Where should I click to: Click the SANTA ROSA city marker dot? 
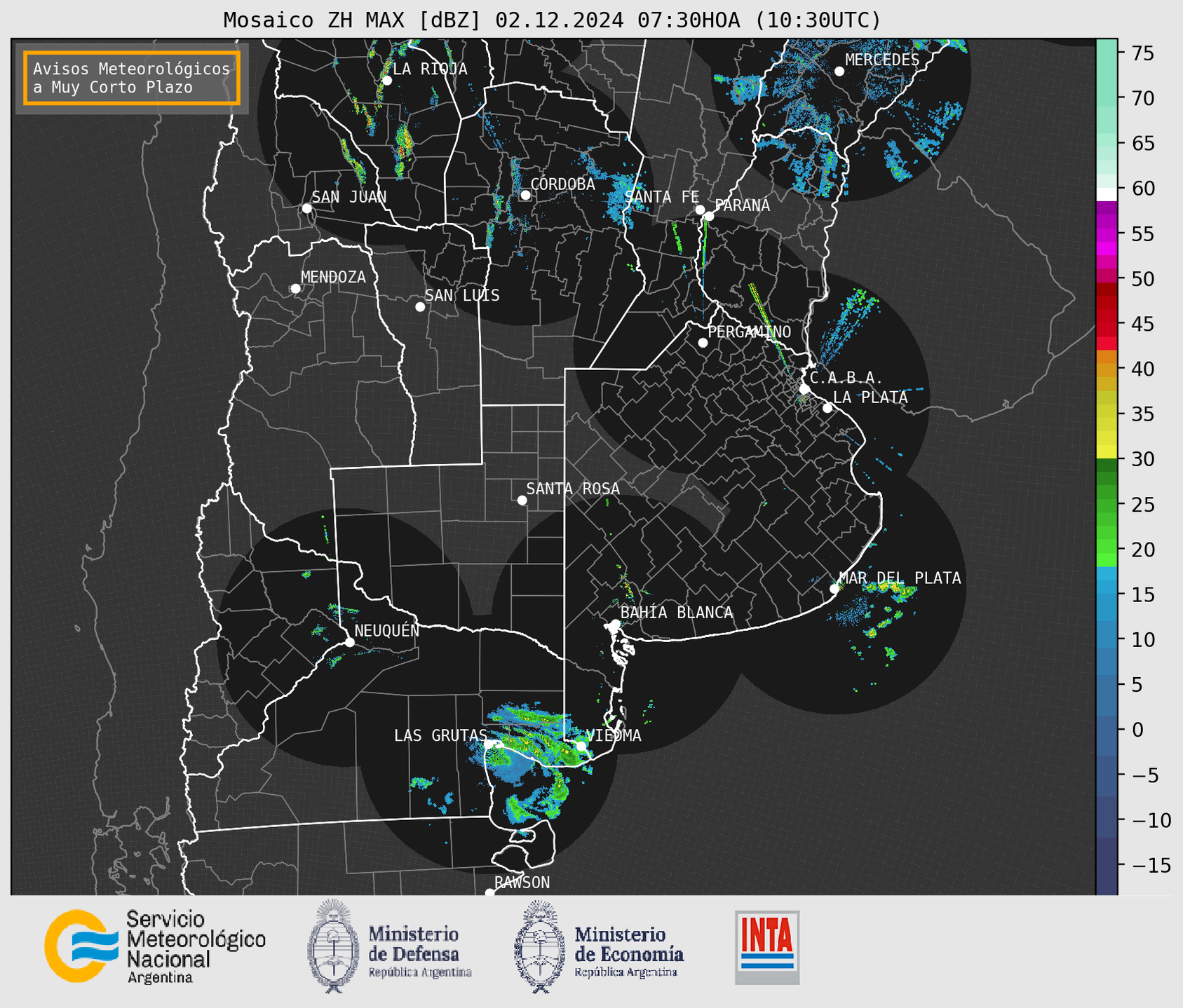pos(522,500)
